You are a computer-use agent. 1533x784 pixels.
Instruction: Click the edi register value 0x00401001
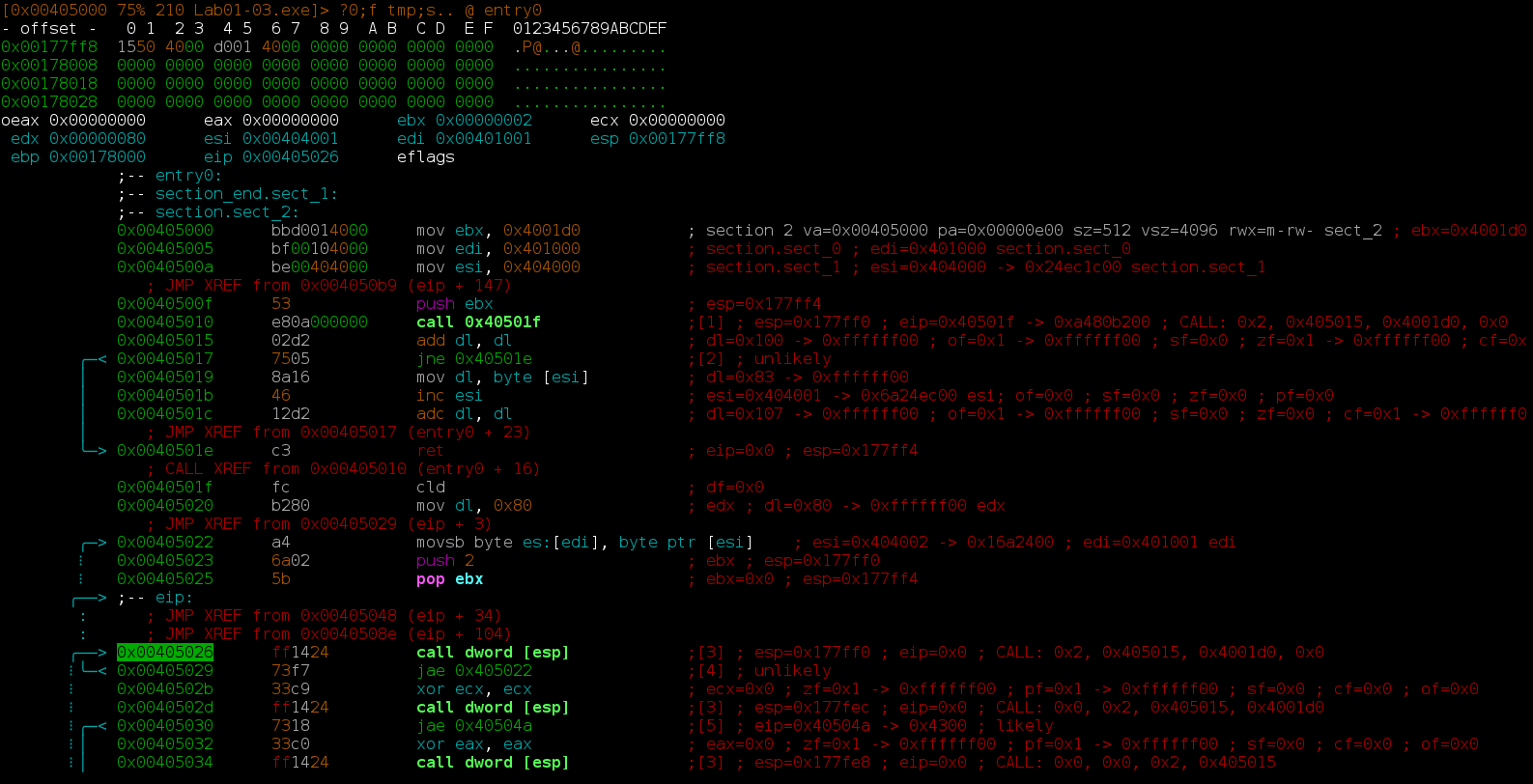(484, 138)
